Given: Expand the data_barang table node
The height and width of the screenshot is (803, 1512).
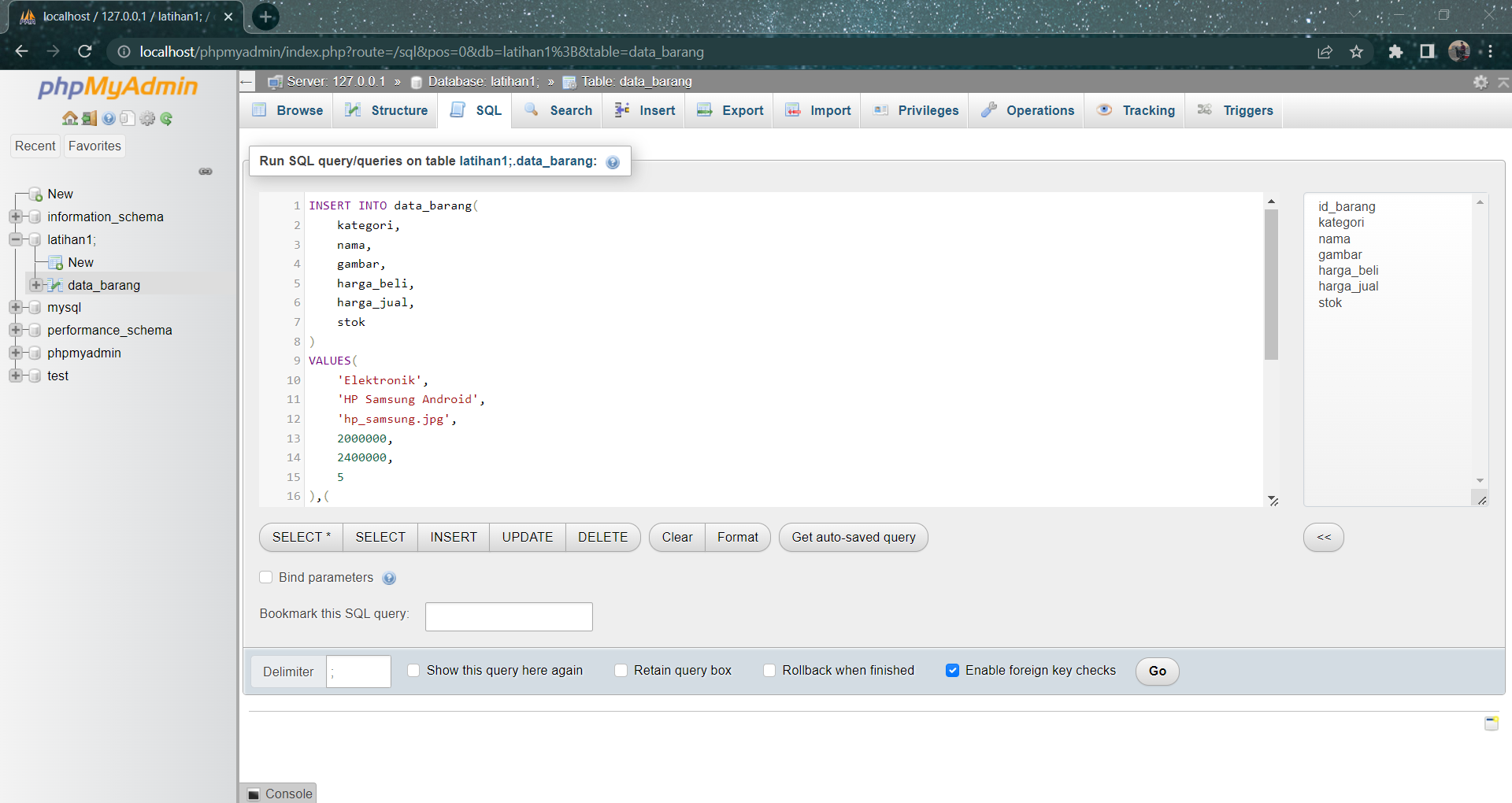Looking at the screenshot, I should point(37,285).
